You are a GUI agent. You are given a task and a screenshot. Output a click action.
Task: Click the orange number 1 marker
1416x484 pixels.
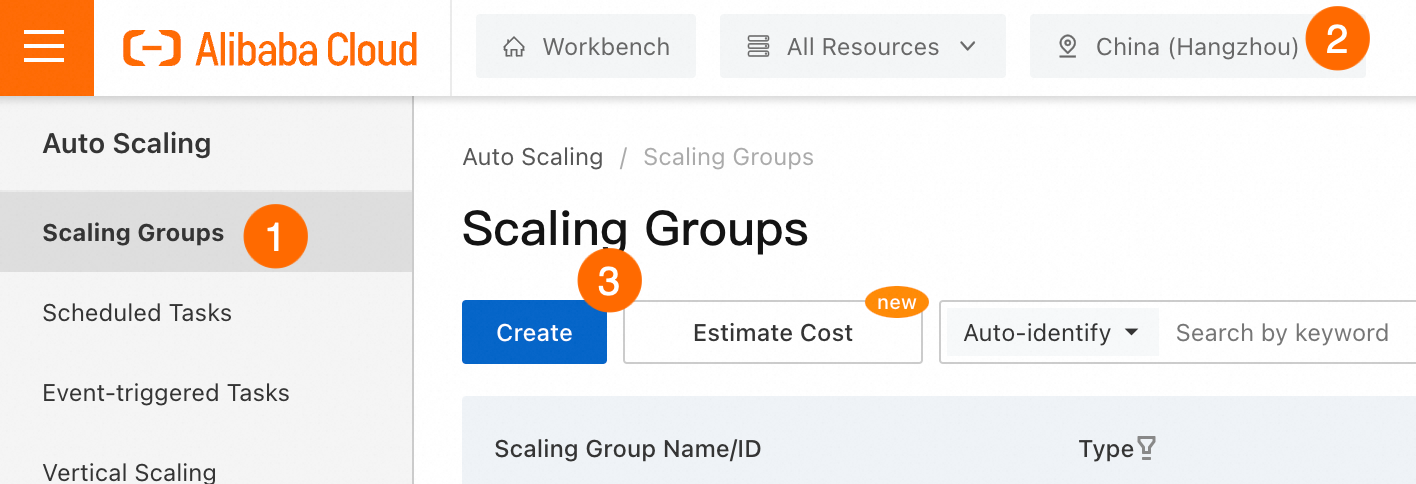pyautogui.click(x=275, y=236)
